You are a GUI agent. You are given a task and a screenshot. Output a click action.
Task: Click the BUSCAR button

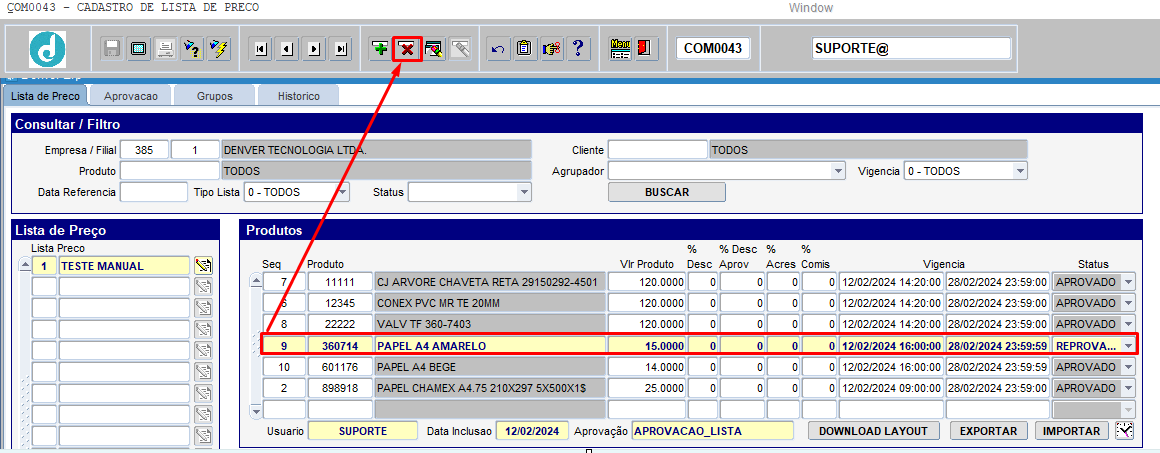tap(667, 192)
